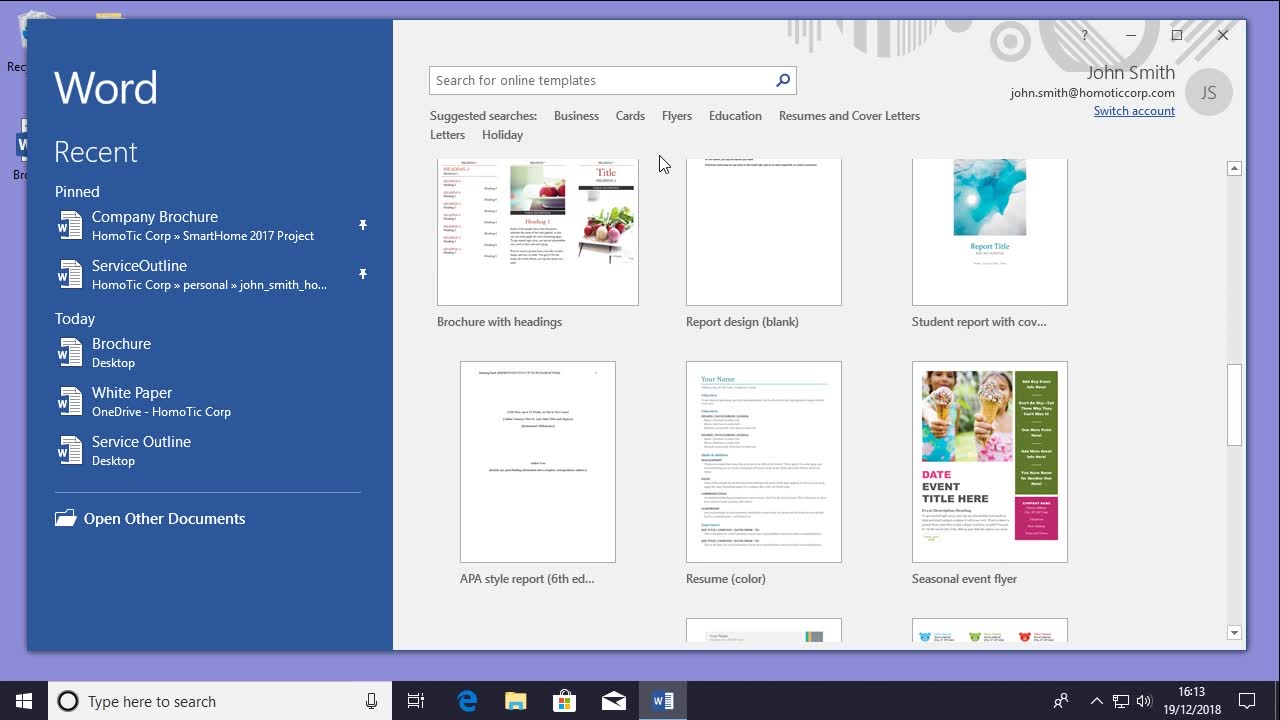The width and height of the screenshot is (1280, 720).
Task: Click the John Smith account name
Action: pos(1131,72)
